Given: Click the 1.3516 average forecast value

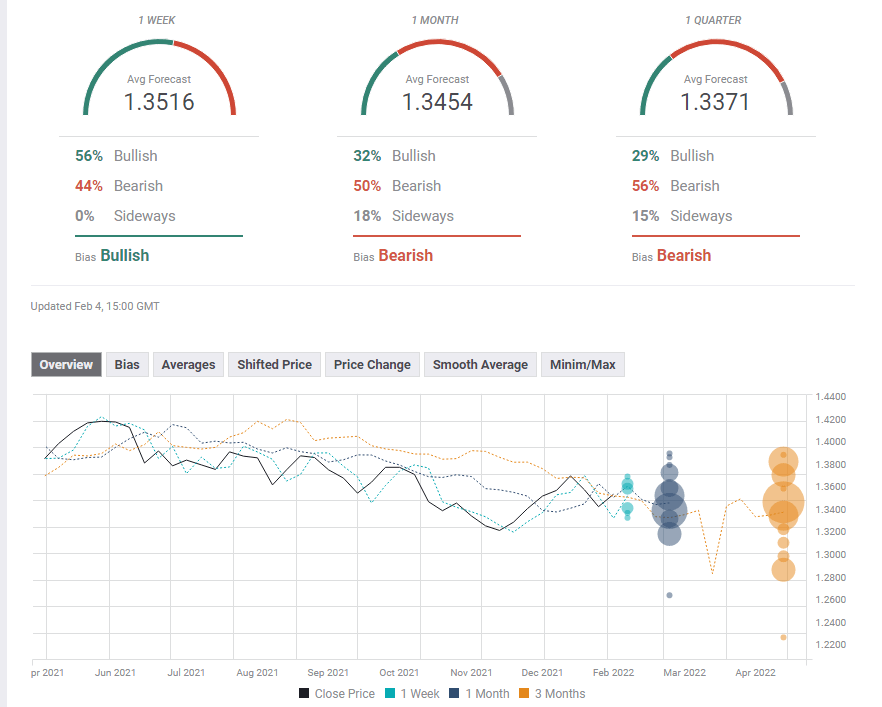Looking at the screenshot, I should pos(159,101).
